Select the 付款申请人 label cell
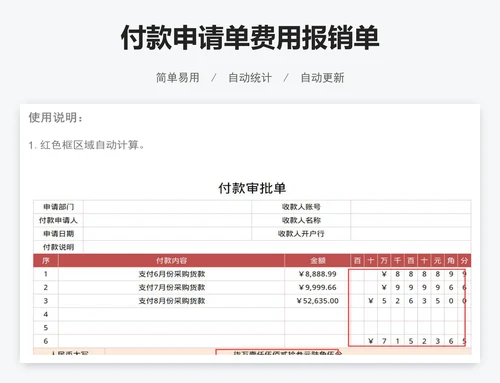 click(58, 220)
